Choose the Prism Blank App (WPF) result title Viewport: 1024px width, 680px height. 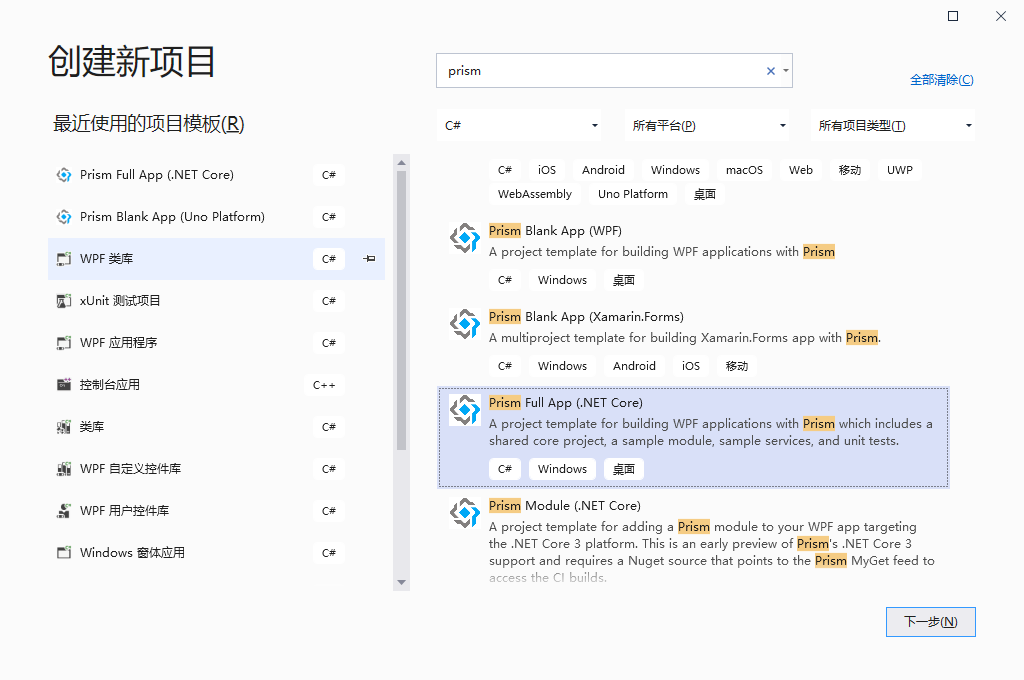(x=555, y=231)
